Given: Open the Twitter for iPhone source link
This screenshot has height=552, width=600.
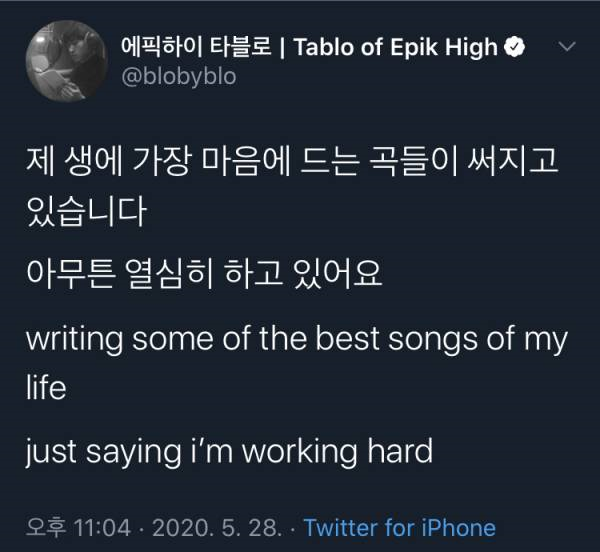Looking at the screenshot, I should (399, 527).
